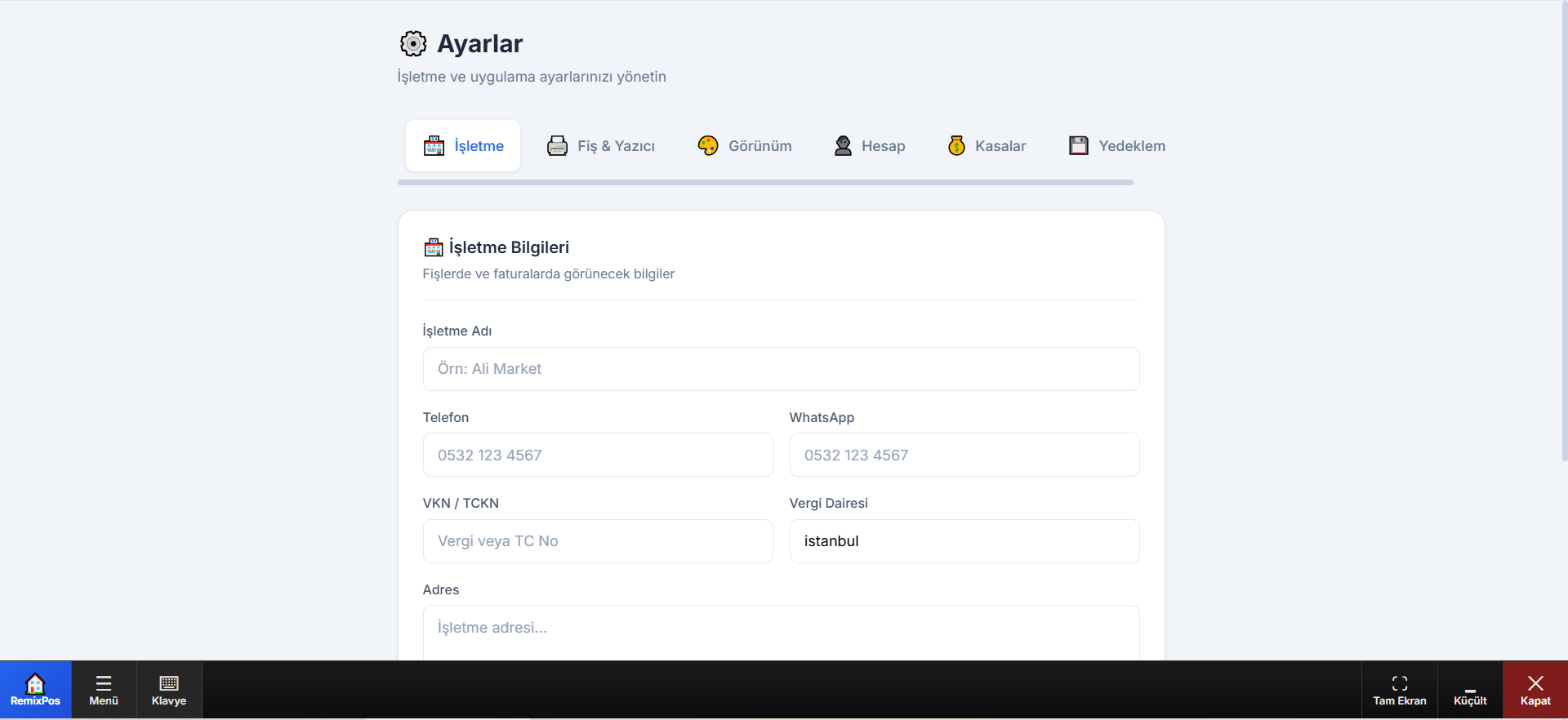Click the VKN / TCKN field
Screen dimensions: 1568x720
[598, 541]
